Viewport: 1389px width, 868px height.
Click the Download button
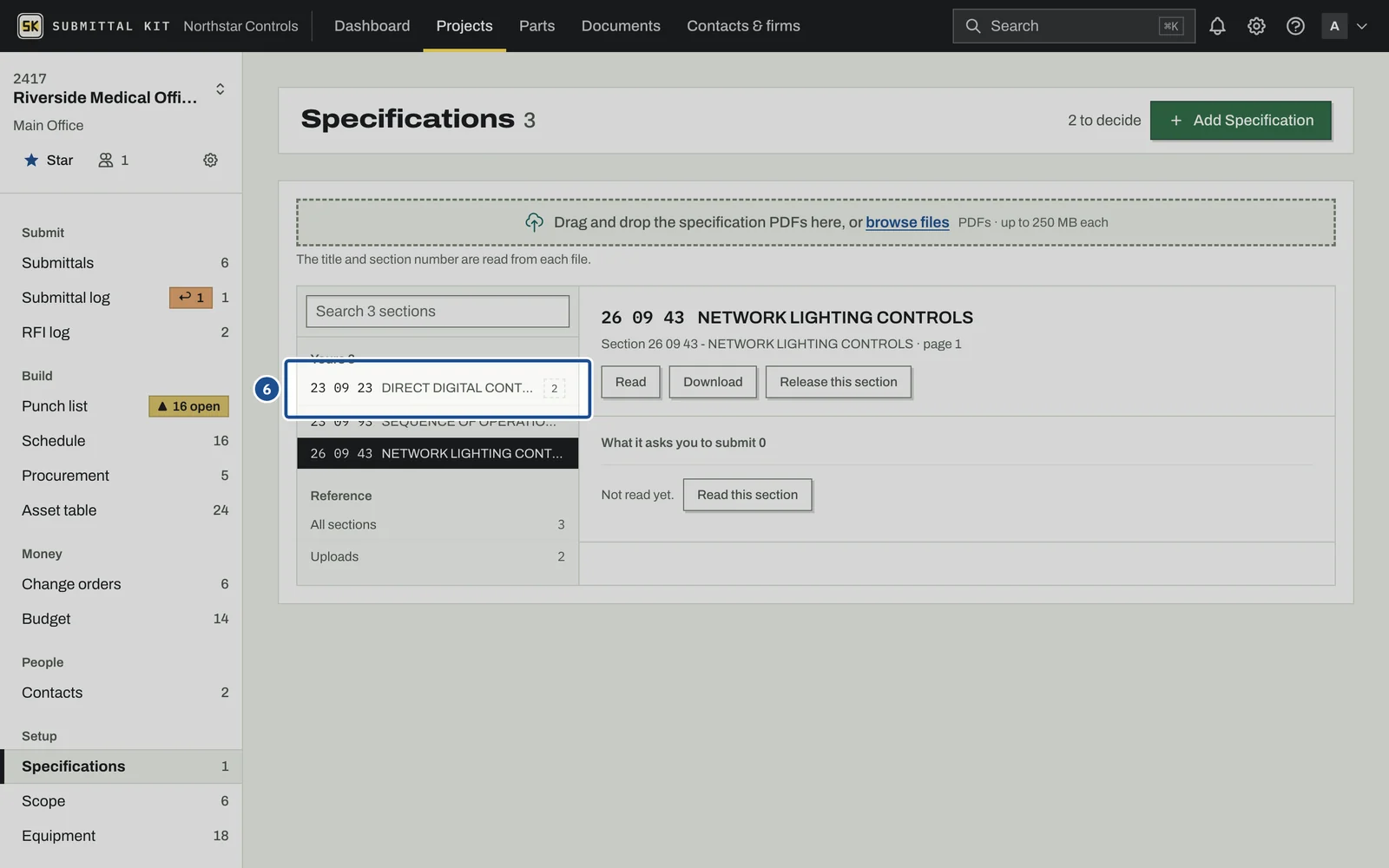[713, 382]
